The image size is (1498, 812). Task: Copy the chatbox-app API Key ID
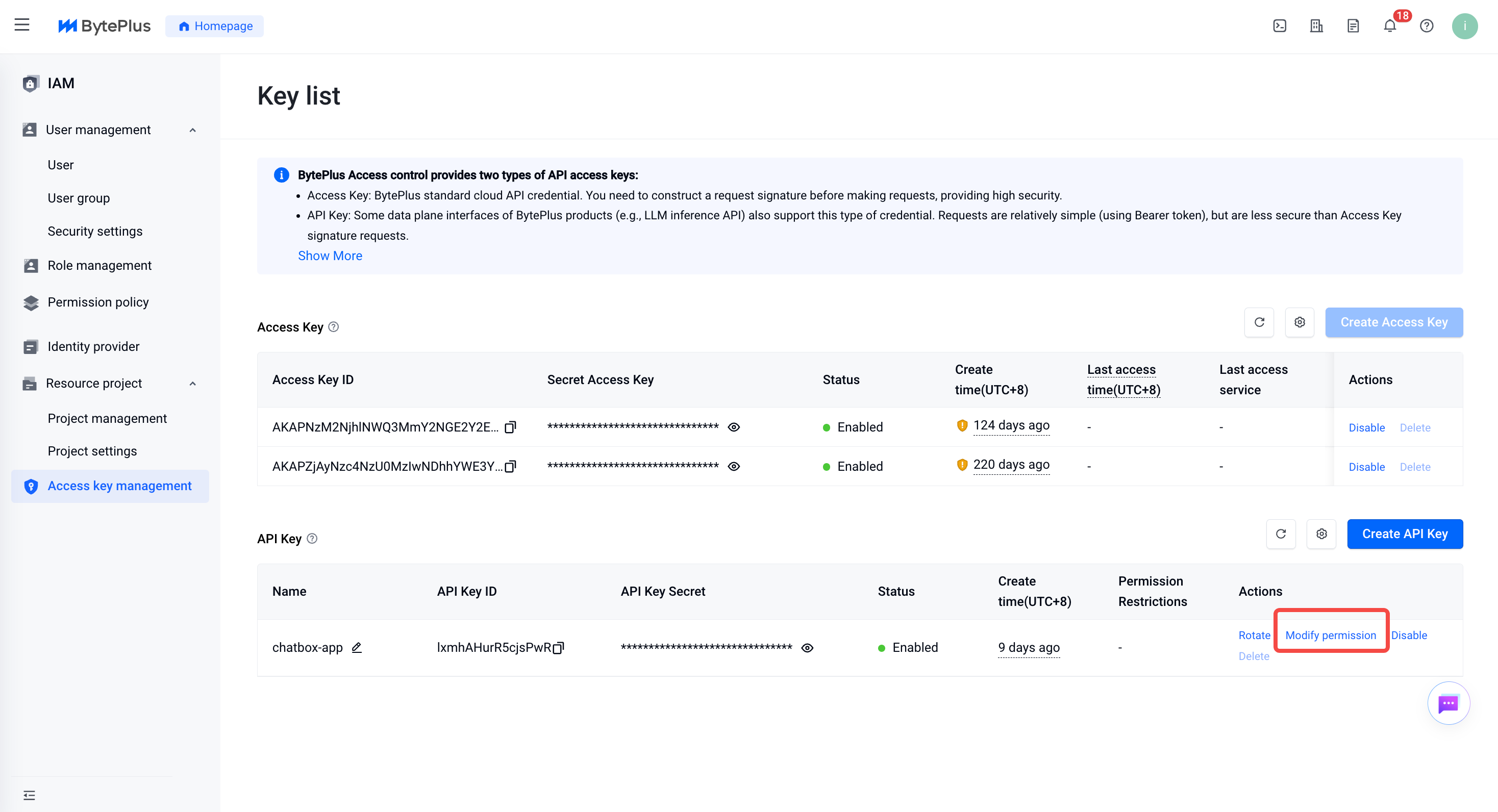(x=558, y=647)
